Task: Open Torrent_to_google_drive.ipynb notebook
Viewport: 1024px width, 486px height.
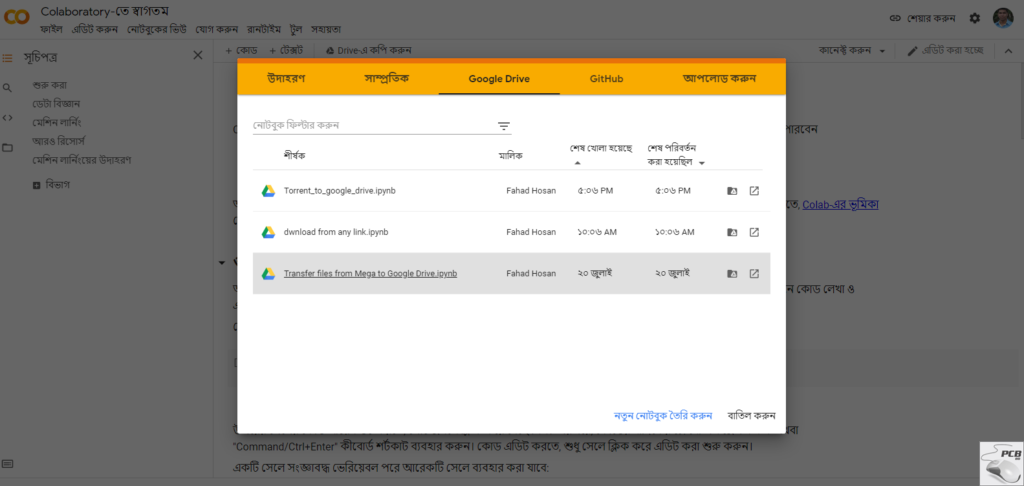Action: click(340, 191)
